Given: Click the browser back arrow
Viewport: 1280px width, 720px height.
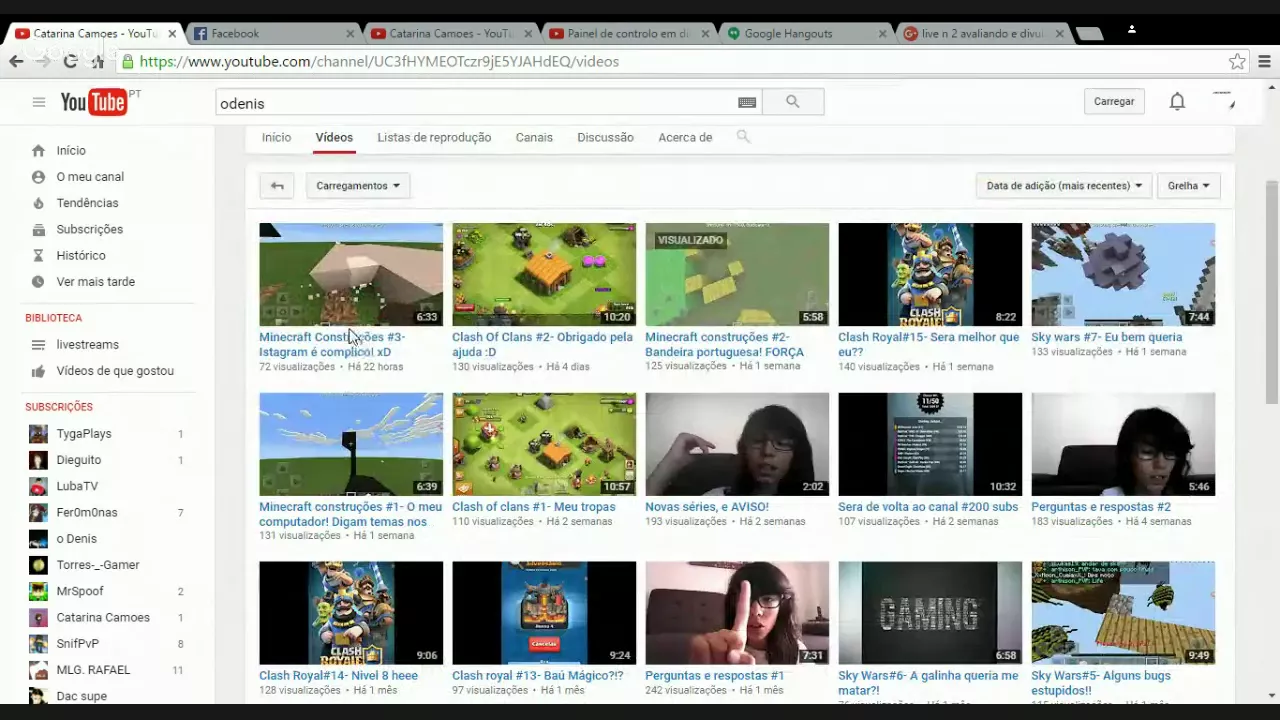Looking at the screenshot, I should click(x=16, y=62).
